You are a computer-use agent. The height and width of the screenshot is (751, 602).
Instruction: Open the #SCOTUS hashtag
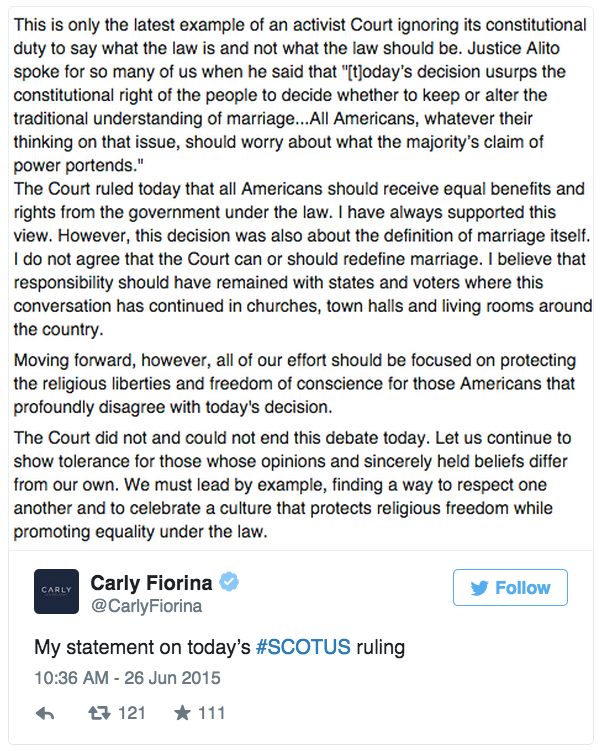click(303, 647)
